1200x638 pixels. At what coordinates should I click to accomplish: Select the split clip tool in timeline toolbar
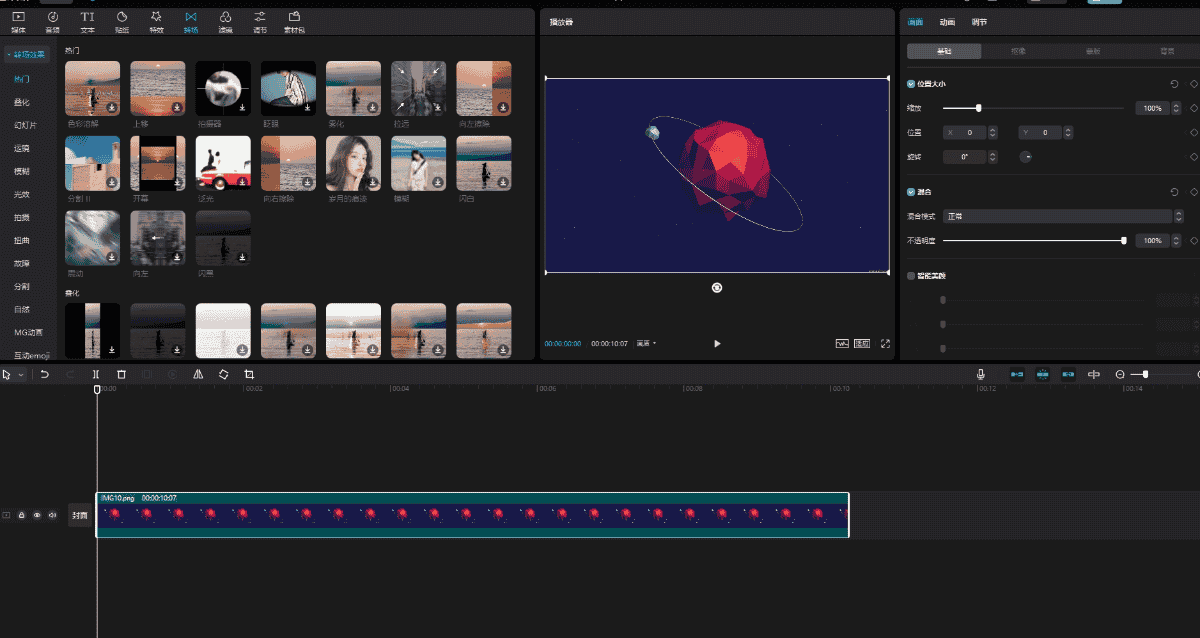[x=96, y=374]
